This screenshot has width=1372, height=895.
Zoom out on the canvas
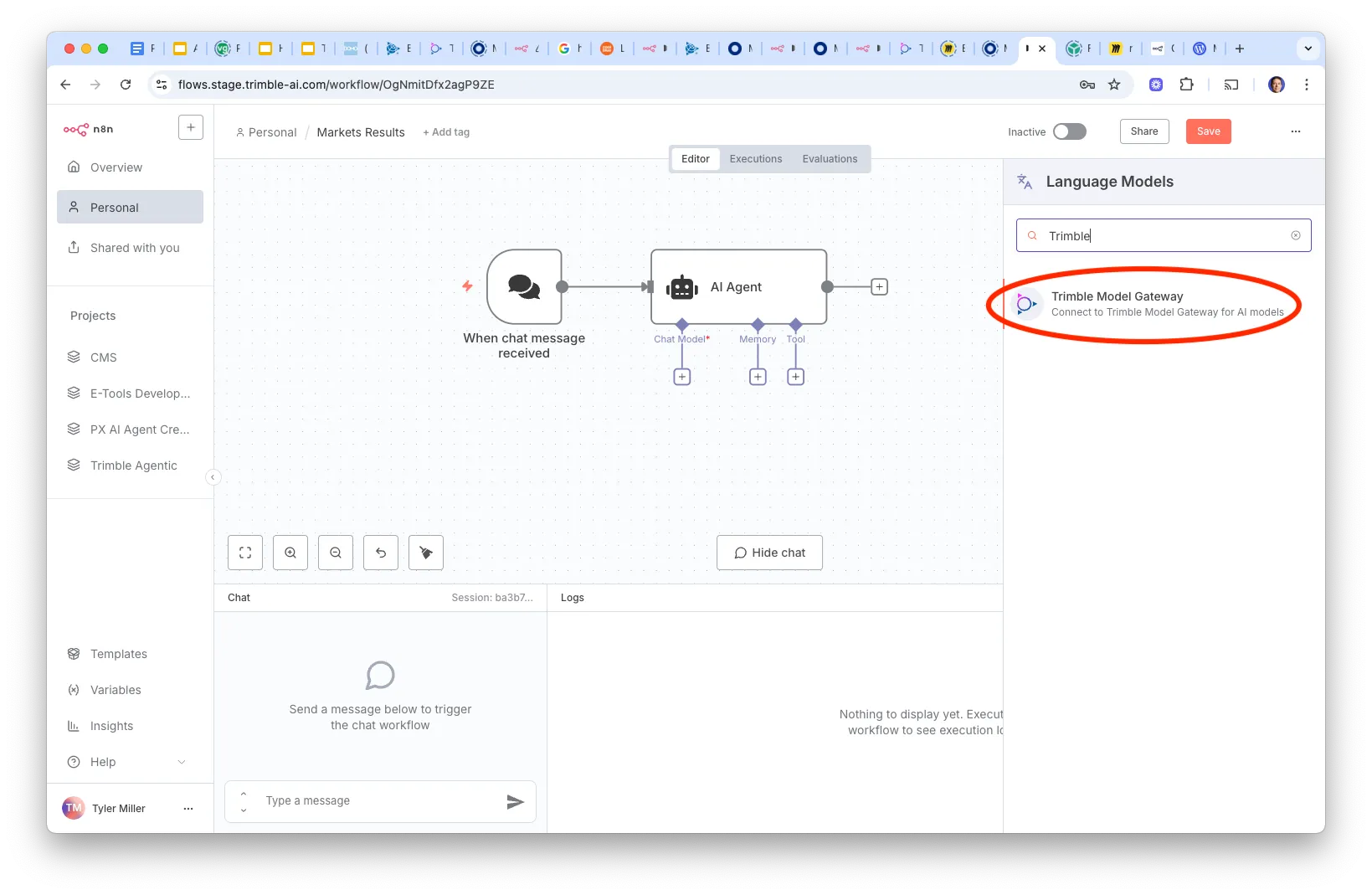[x=336, y=553]
